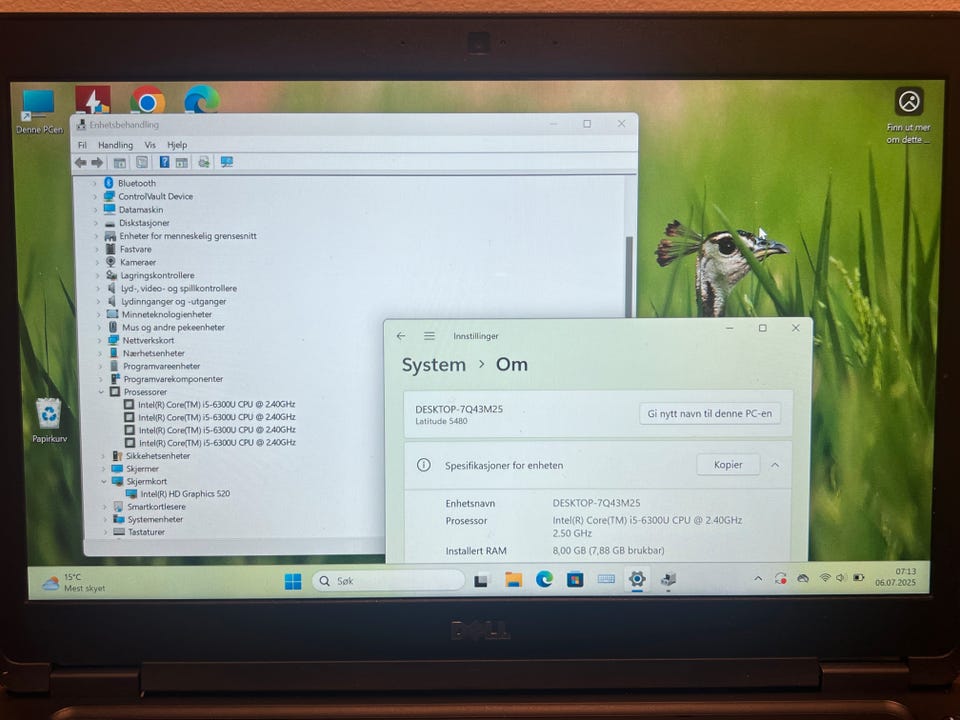
Task: Open Task View on taskbar
Action: pos(481,580)
